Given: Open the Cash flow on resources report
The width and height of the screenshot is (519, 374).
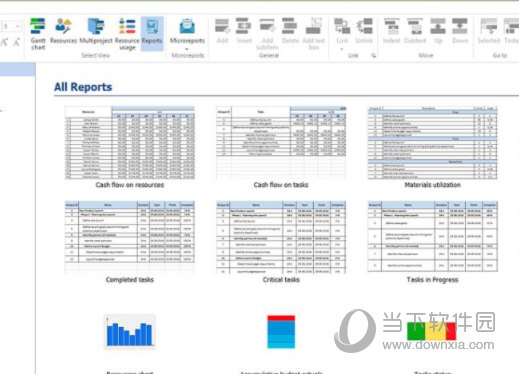Looking at the screenshot, I should coord(130,143).
